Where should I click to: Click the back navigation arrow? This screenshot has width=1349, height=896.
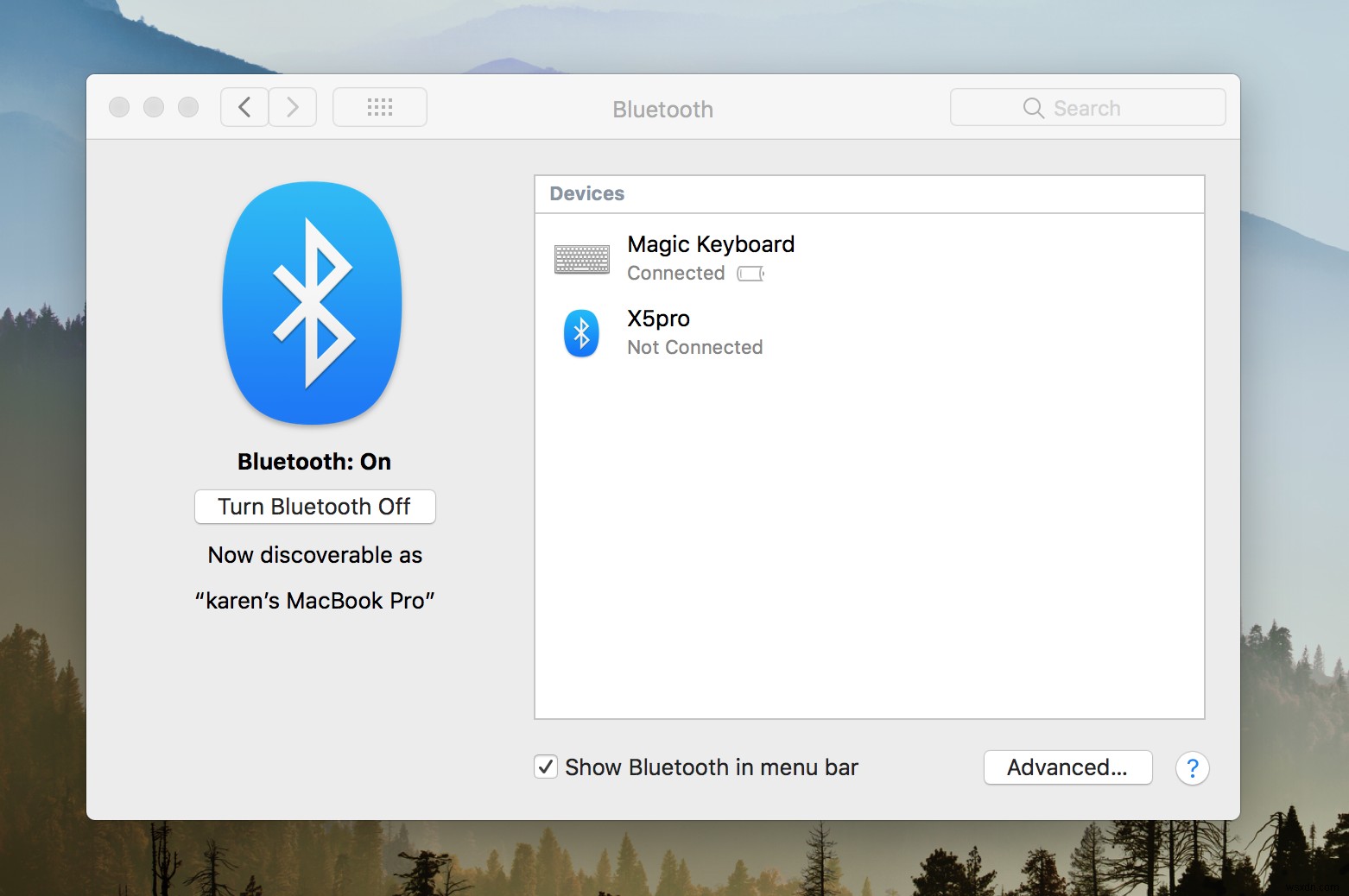point(244,106)
